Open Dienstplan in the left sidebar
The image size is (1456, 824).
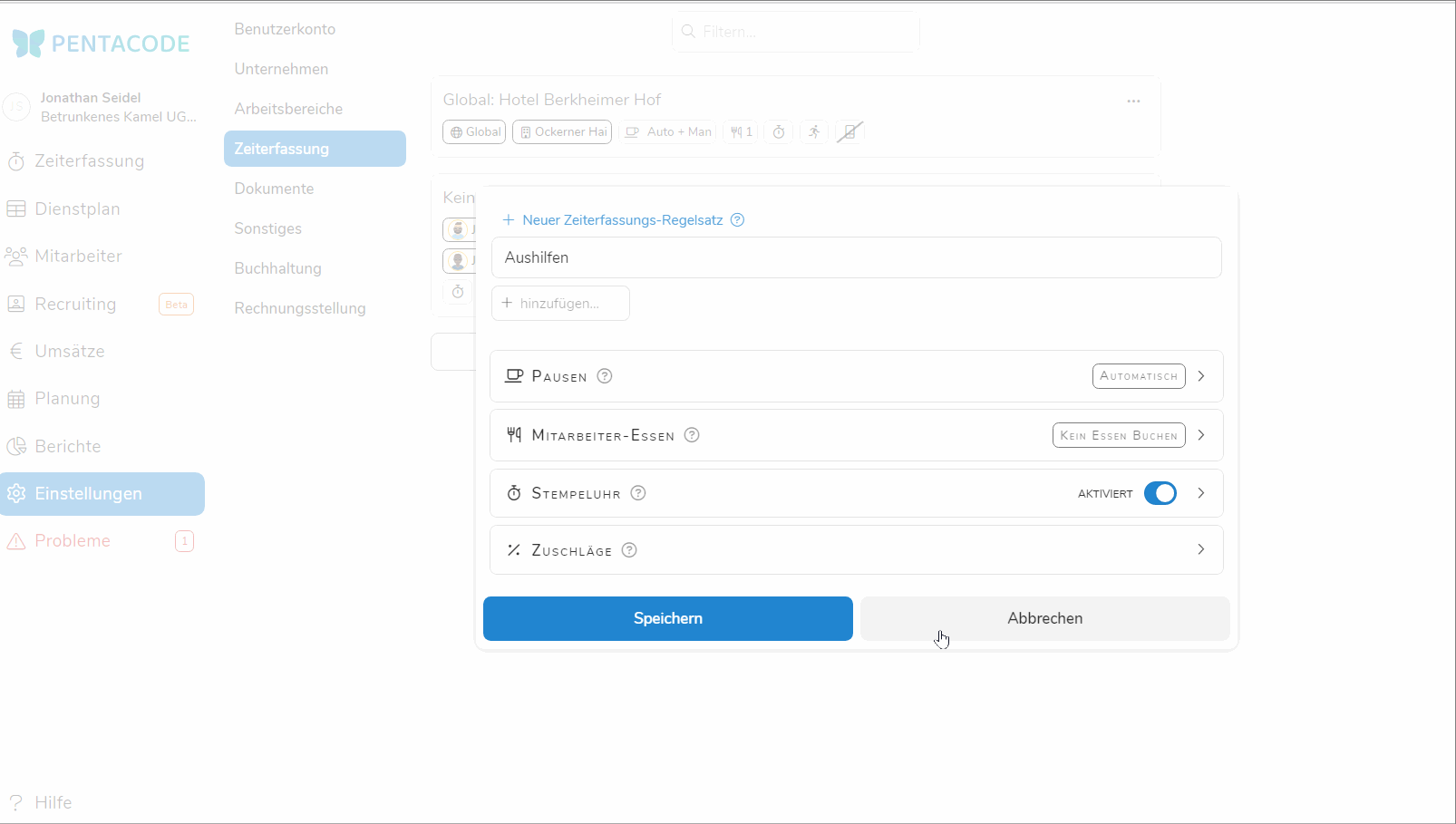coord(77,208)
